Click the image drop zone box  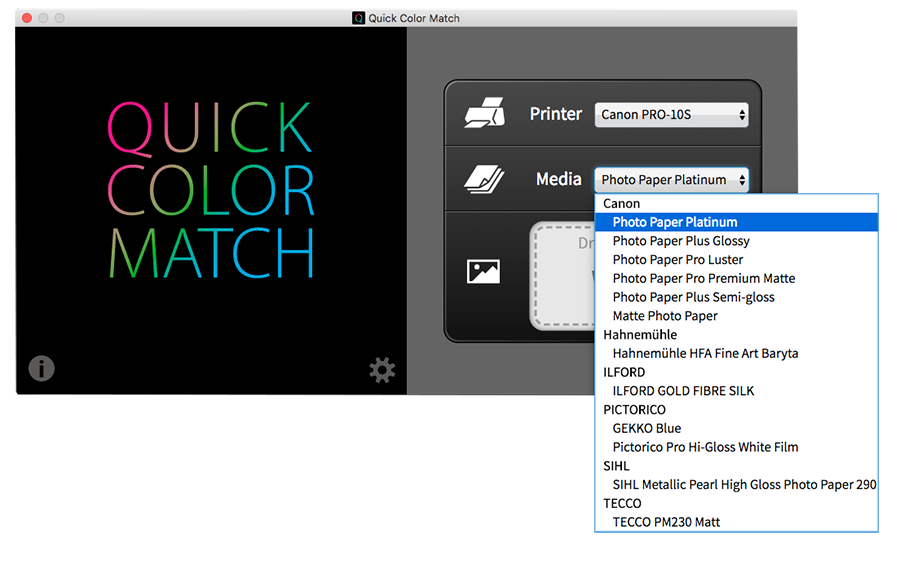562,276
